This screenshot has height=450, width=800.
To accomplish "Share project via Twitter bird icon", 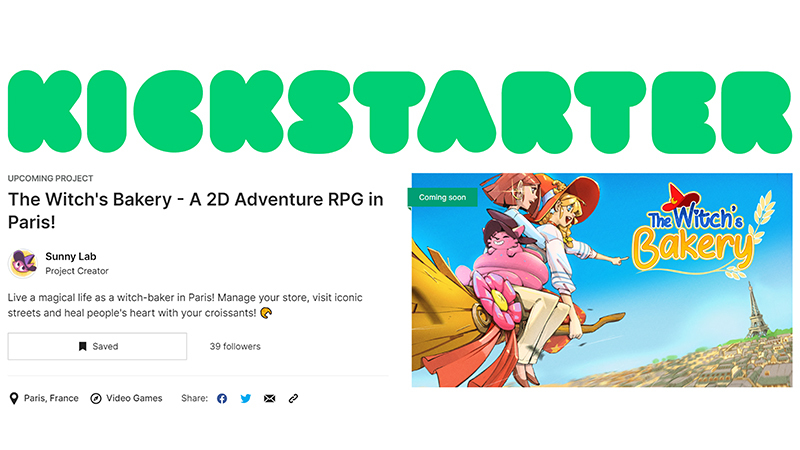I will pos(246,398).
